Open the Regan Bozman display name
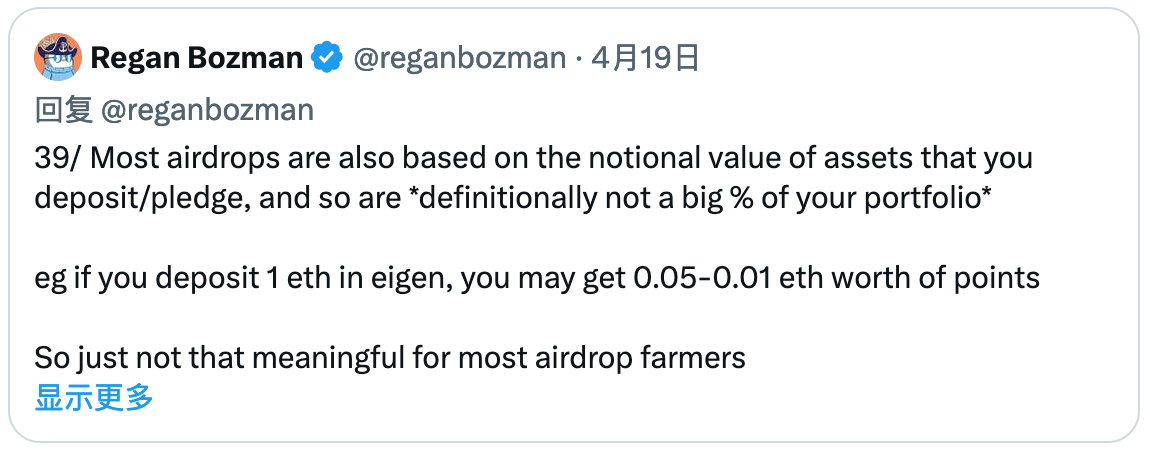This screenshot has height=450, width=1150. click(x=196, y=59)
